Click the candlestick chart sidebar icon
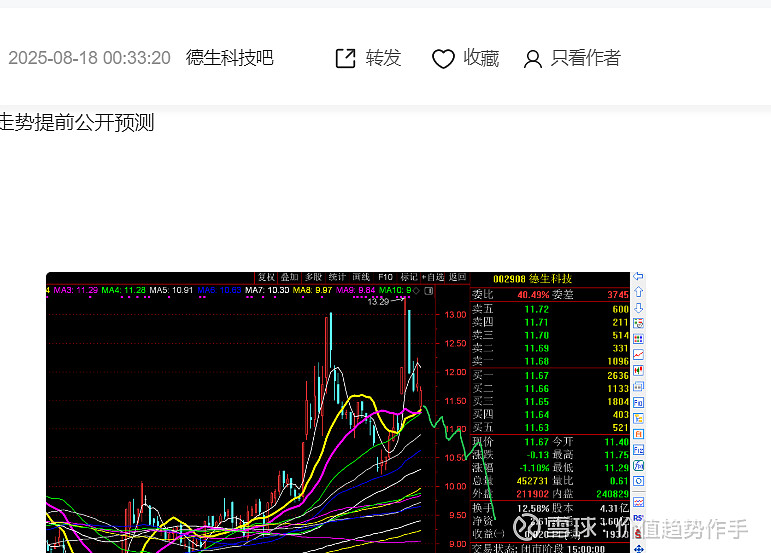 [x=638, y=371]
